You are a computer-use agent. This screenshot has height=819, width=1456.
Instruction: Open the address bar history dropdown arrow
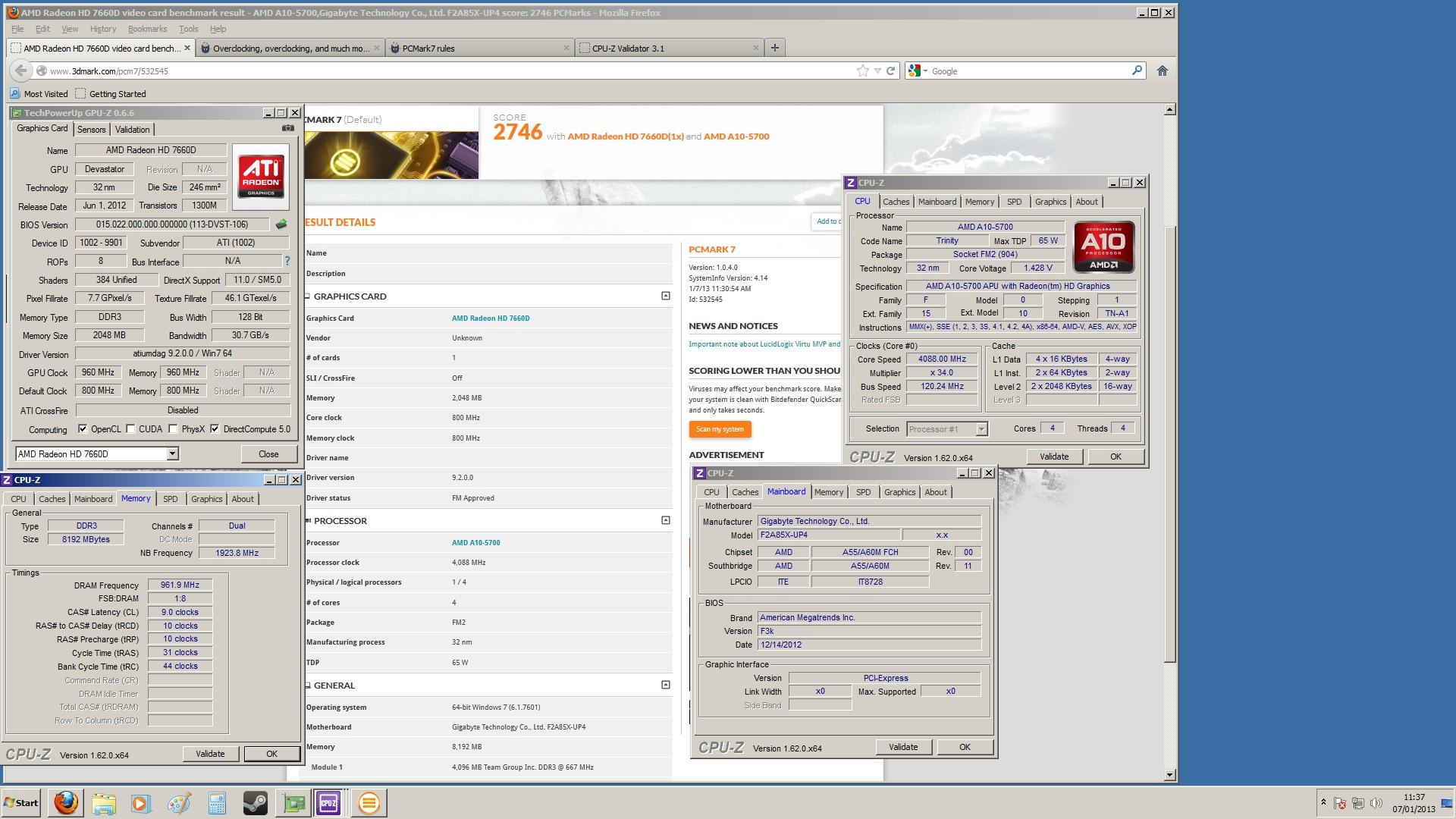[x=877, y=71]
